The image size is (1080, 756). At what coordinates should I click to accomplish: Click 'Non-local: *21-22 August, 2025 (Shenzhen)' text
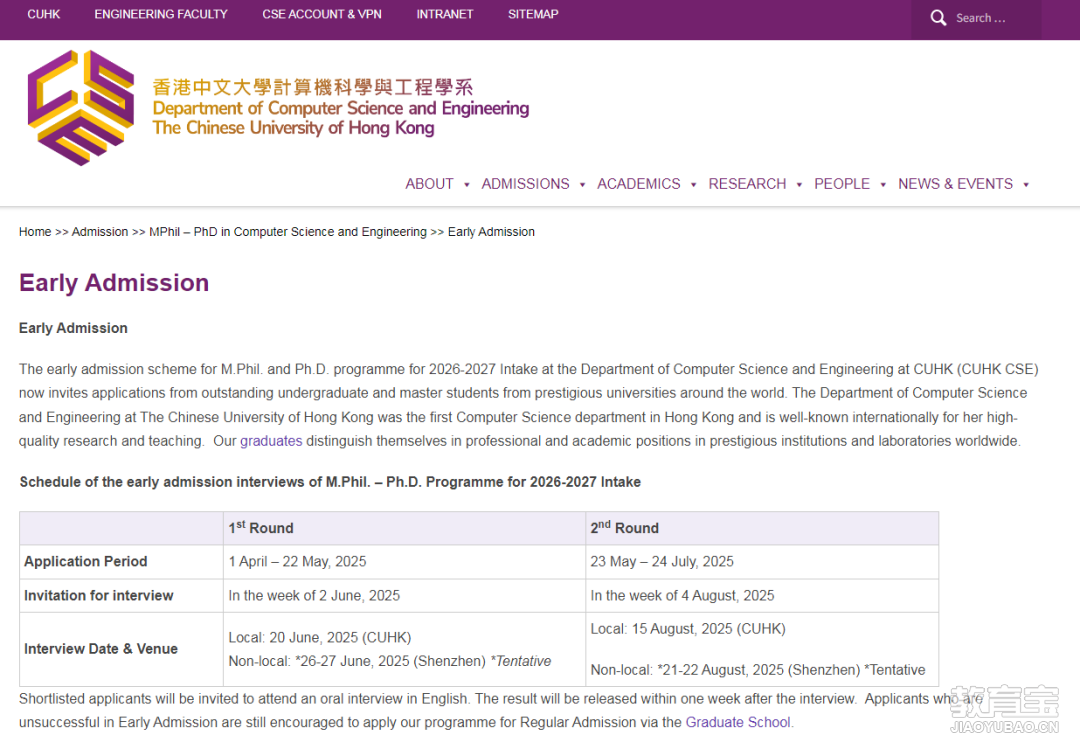pos(725,670)
